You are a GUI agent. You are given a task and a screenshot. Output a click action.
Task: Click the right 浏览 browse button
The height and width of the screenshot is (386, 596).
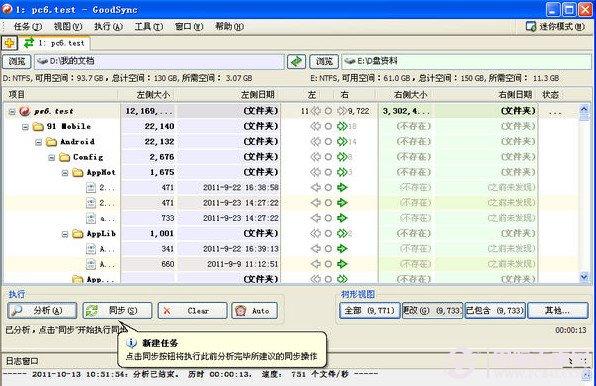324,61
